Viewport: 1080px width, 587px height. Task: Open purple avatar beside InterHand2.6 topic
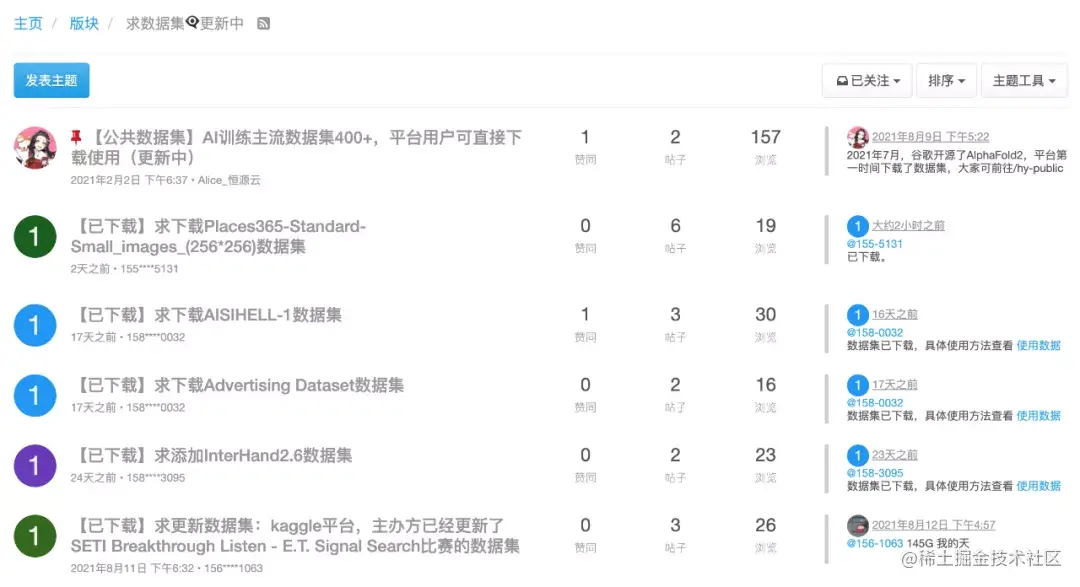click(35, 466)
